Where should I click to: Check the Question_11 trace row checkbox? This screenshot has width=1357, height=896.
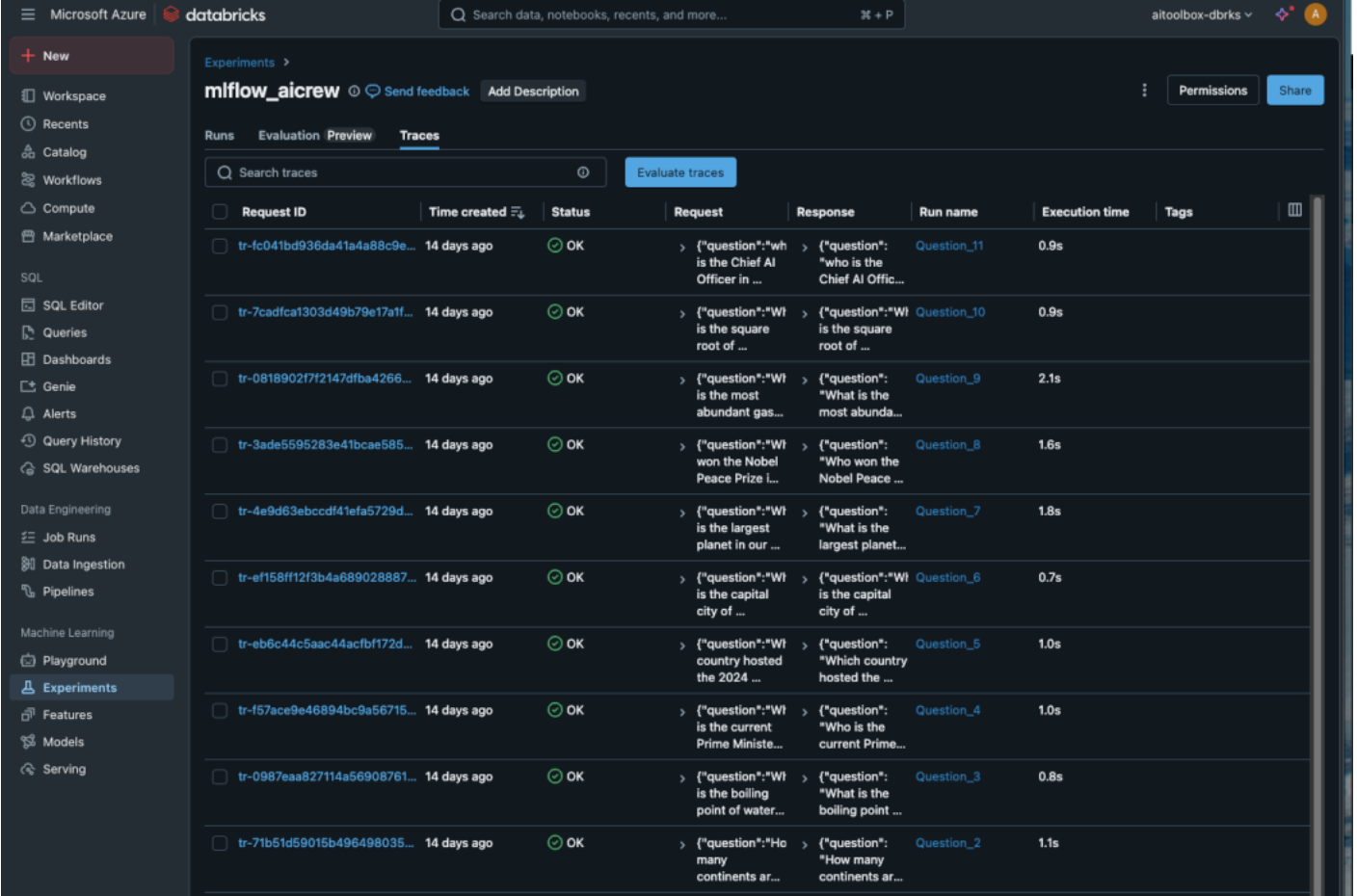tap(220, 247)
